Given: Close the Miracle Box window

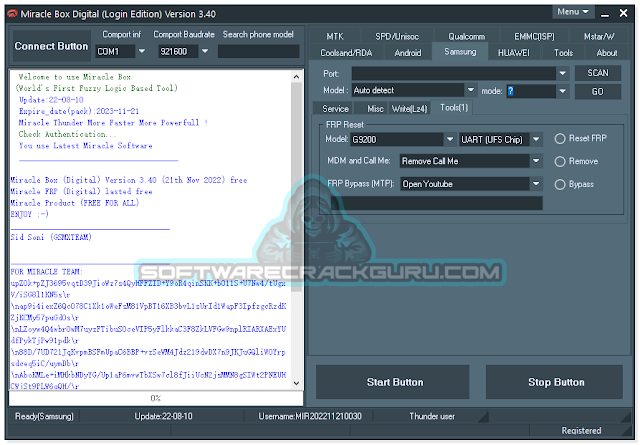Looking at the screenshot, I should [x=623, y=13].
